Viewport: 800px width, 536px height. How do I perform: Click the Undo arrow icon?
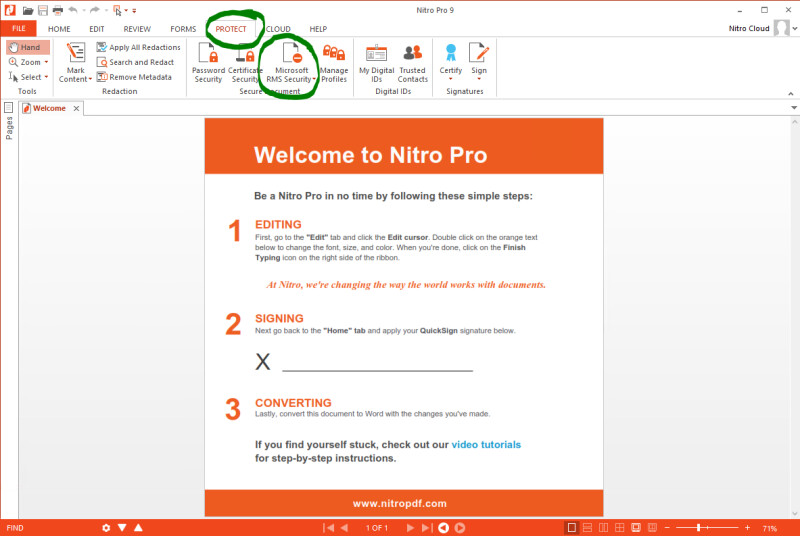73,10
